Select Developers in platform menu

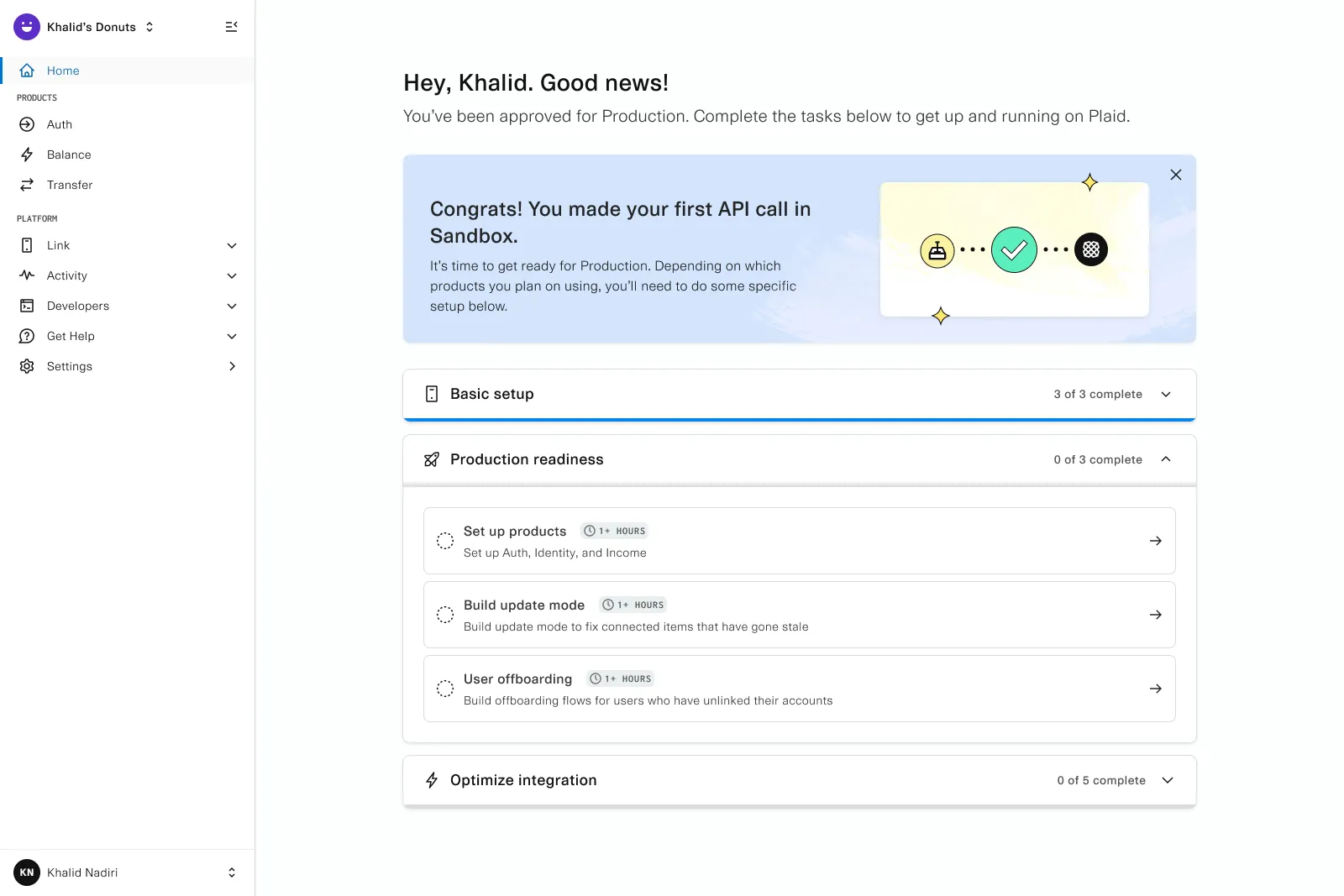128,306
